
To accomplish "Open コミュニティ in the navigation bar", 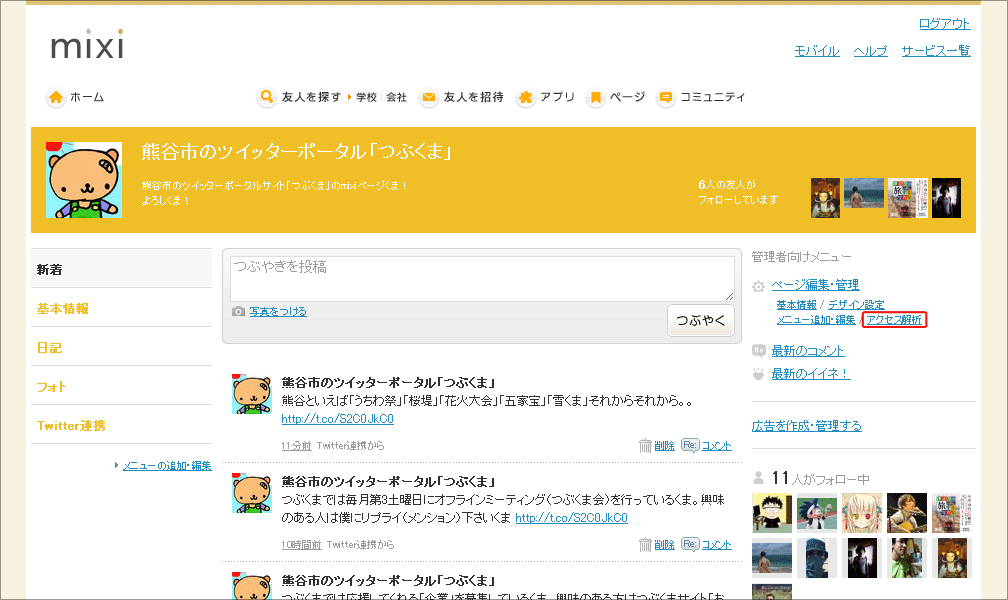I will 713,97.
